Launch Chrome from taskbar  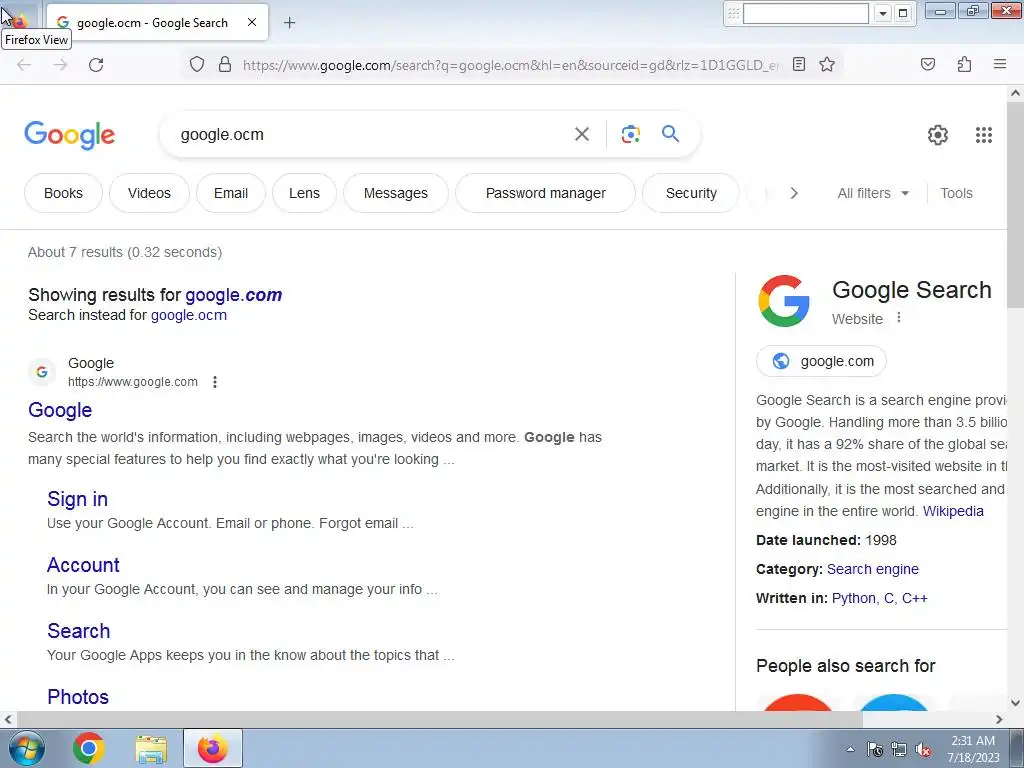pos(89,748)
